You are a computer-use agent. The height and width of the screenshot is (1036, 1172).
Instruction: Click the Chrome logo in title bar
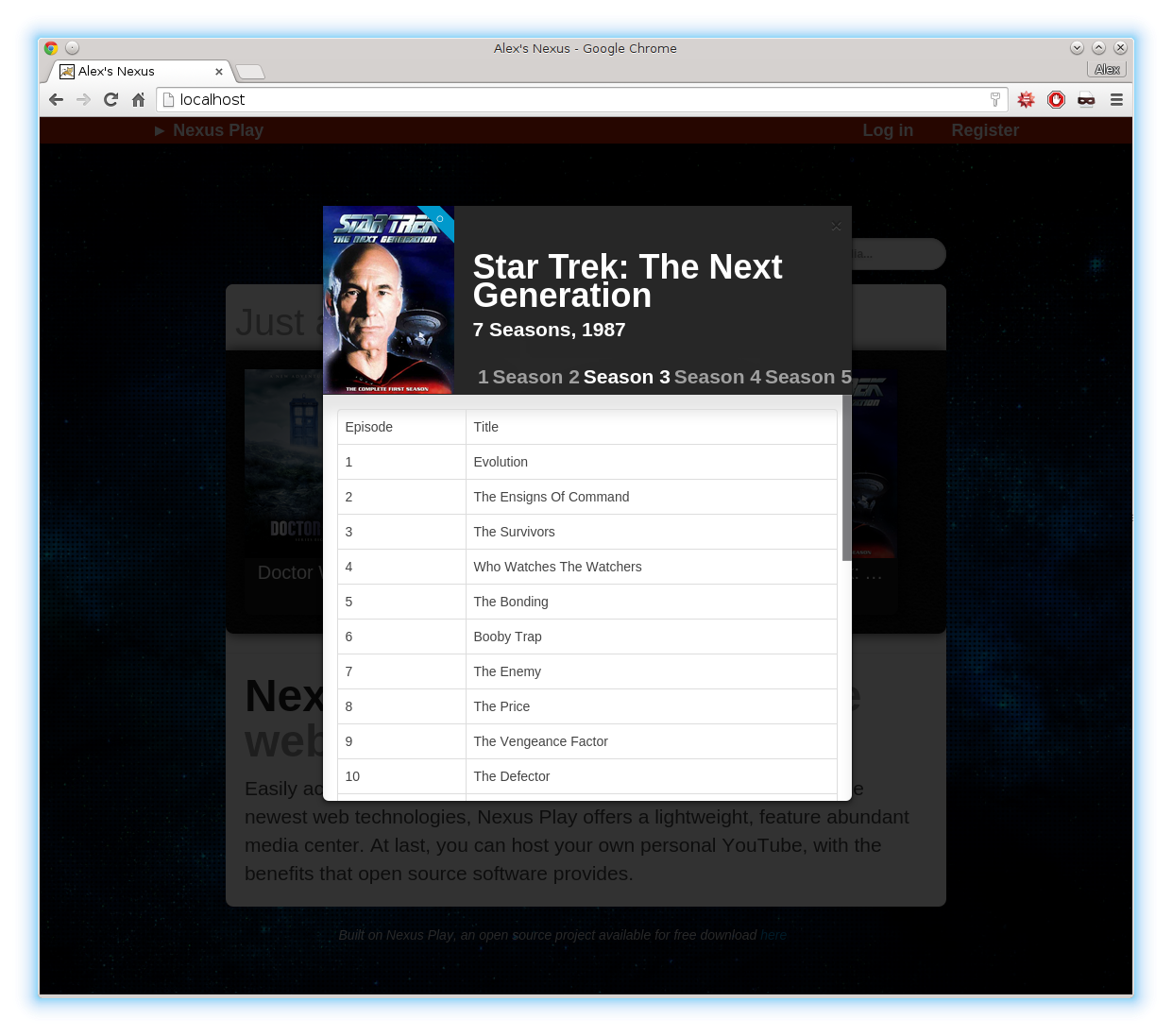point(51,48)
